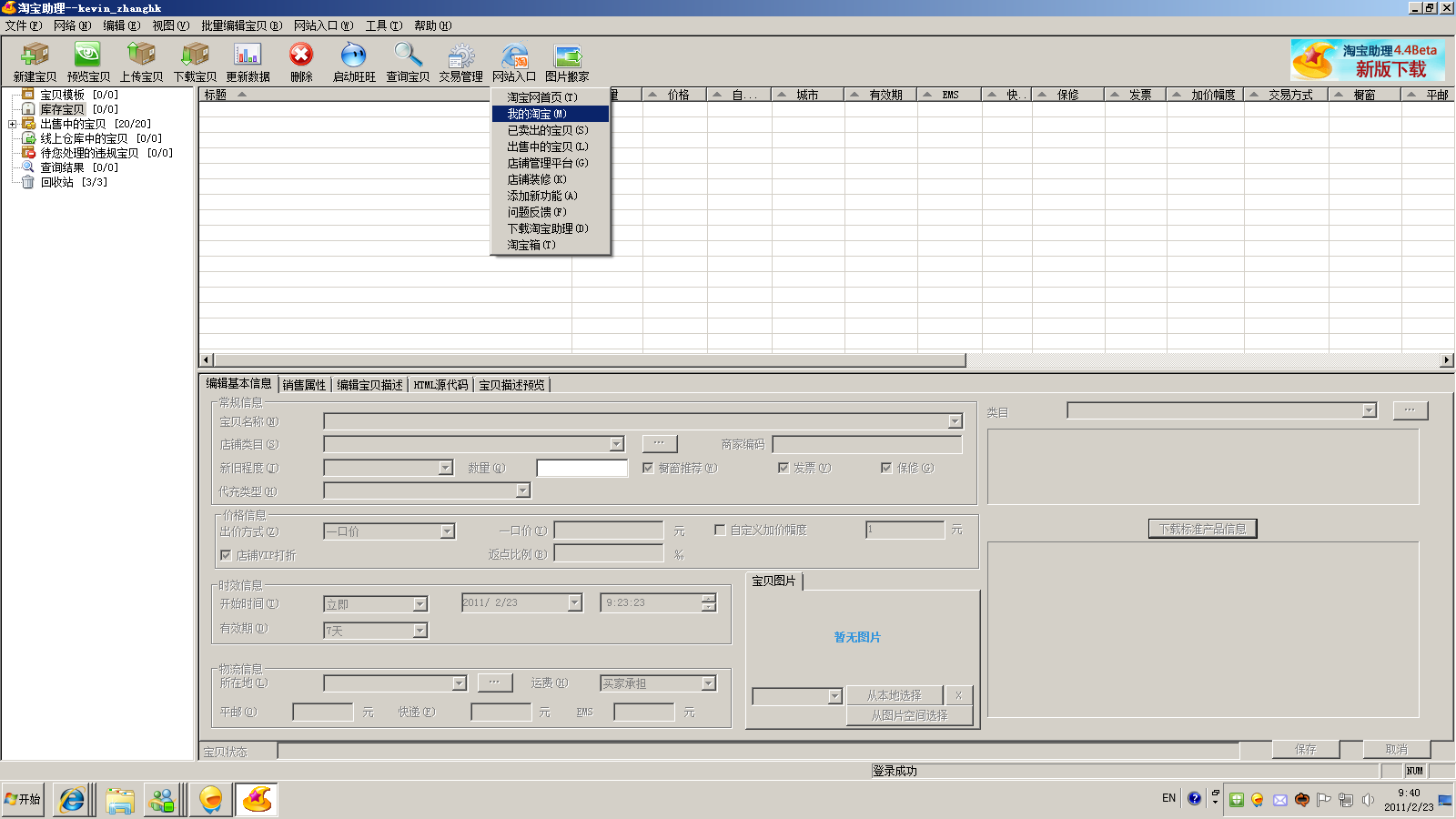1456x819 pixels.
Task: Click the 图片搬家 toolbar icon
Action: pyautogui.click(x=567, y=62)
